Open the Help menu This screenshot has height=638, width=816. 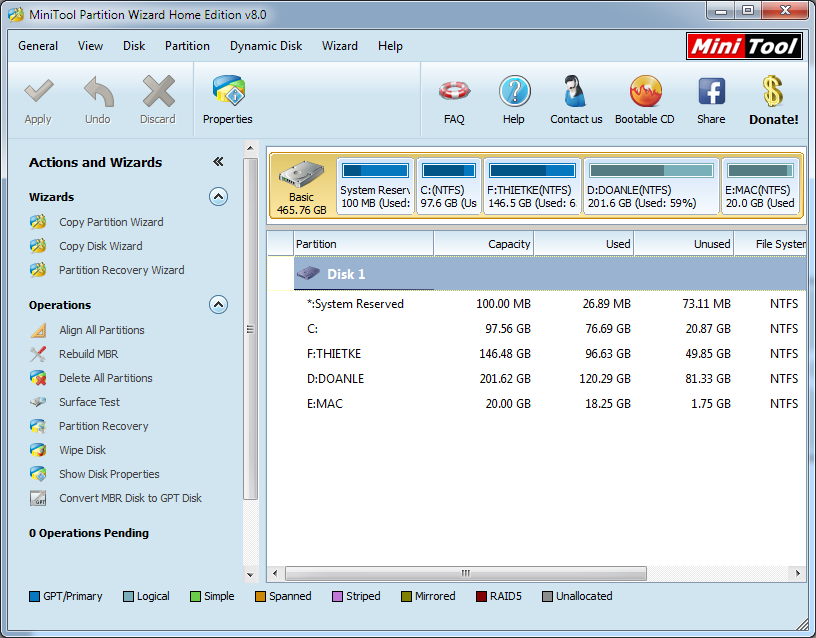390,46
